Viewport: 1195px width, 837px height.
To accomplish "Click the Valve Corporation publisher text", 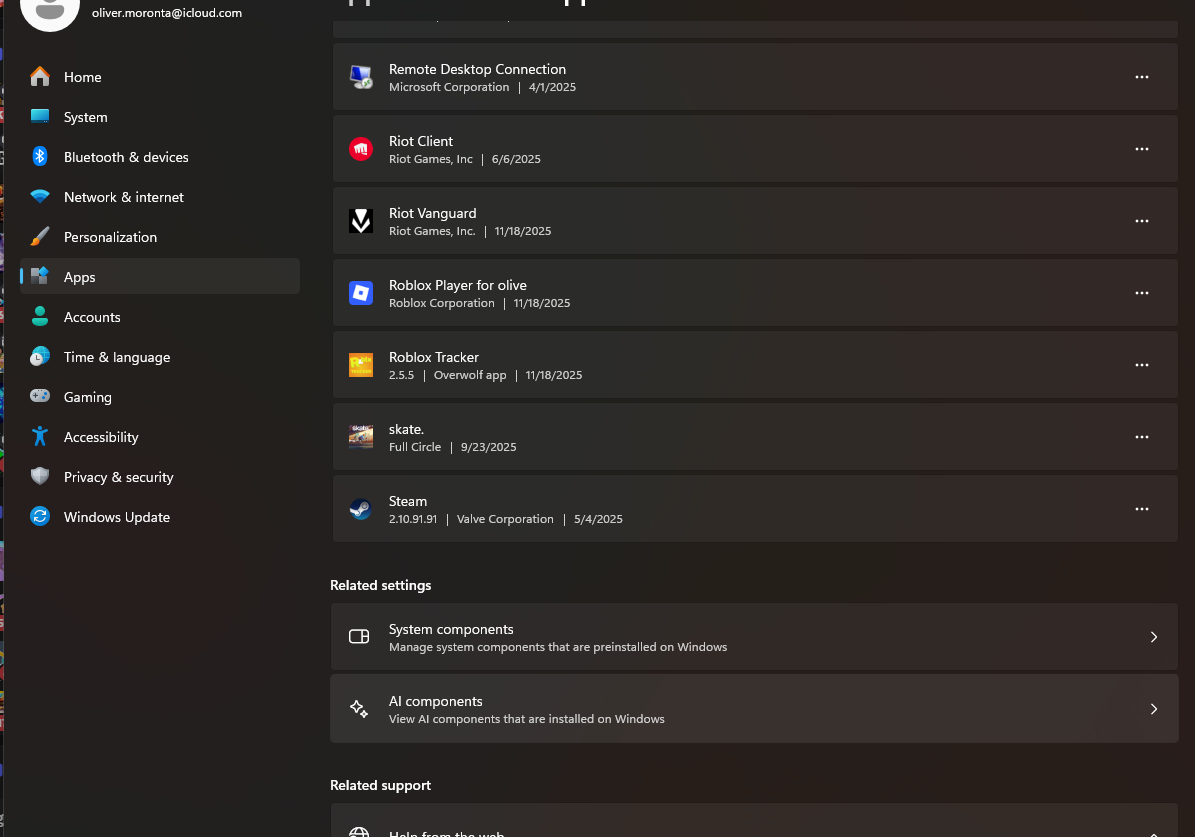I will click(505, 519).
